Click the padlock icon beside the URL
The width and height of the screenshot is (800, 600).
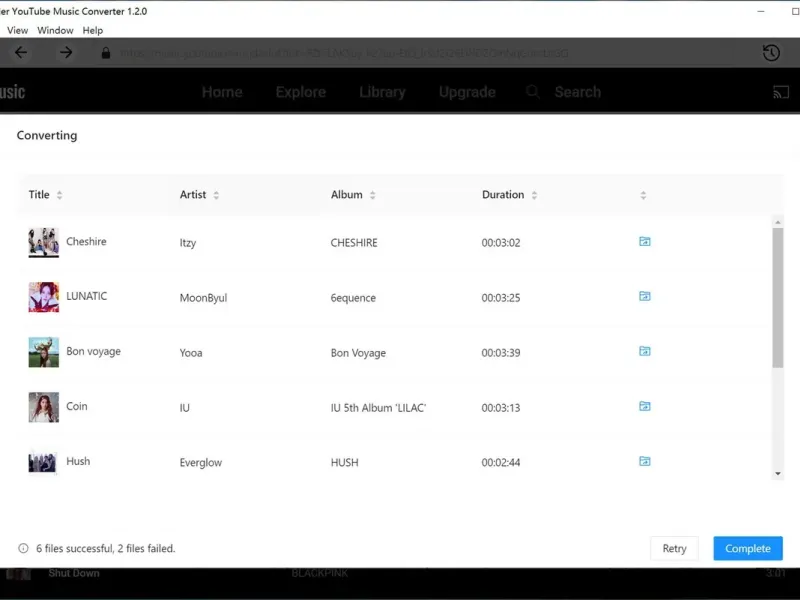click(x=106, y=53)
